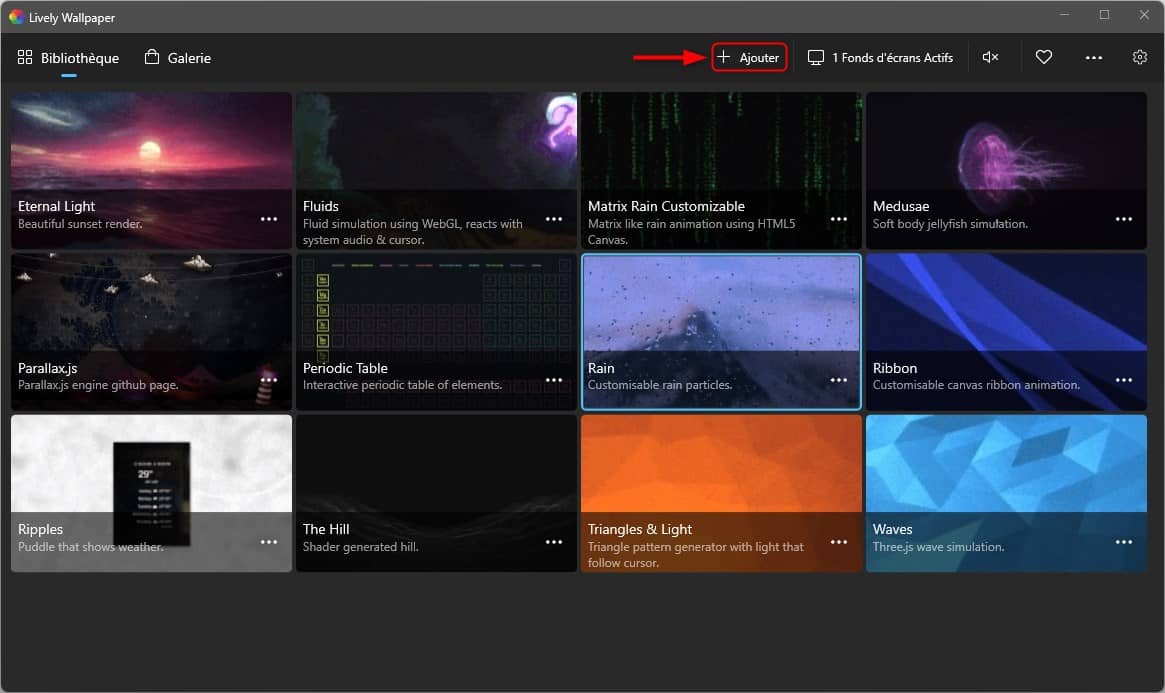This screenshot has width=1165, height=693.
Task: Click the "Soft body jellyfish simulation." text
Action: [x=950, y=224]
